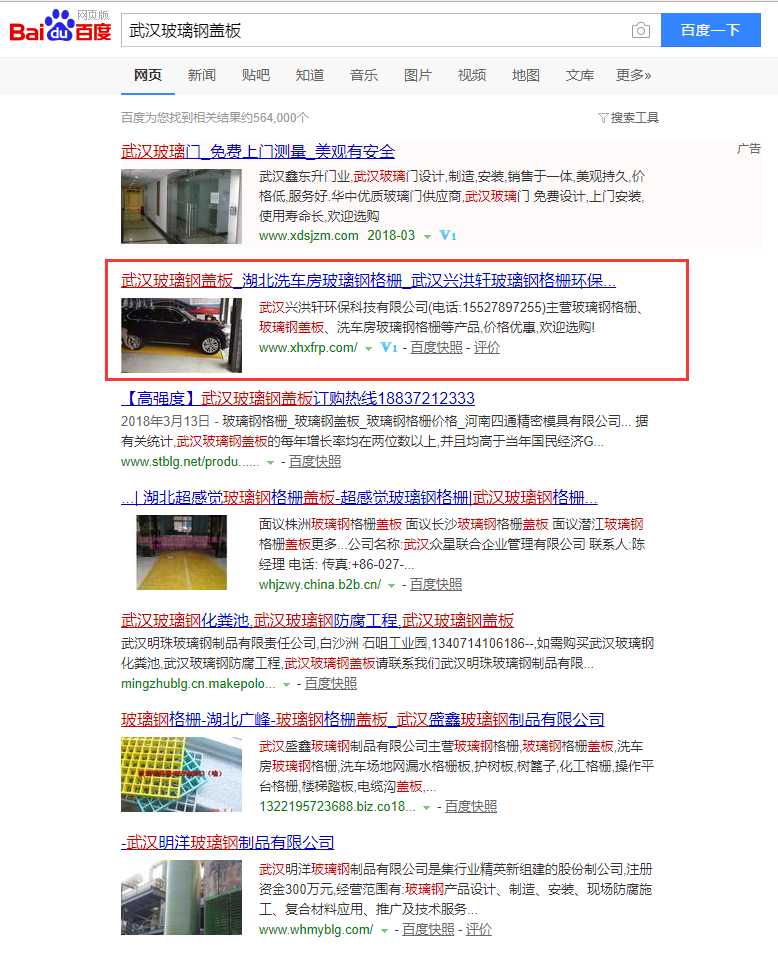This screenshot has height=953, width=778.
Task: Switch to the 新闻 tab
Action: pyautogui.click(x=201, y=75)
